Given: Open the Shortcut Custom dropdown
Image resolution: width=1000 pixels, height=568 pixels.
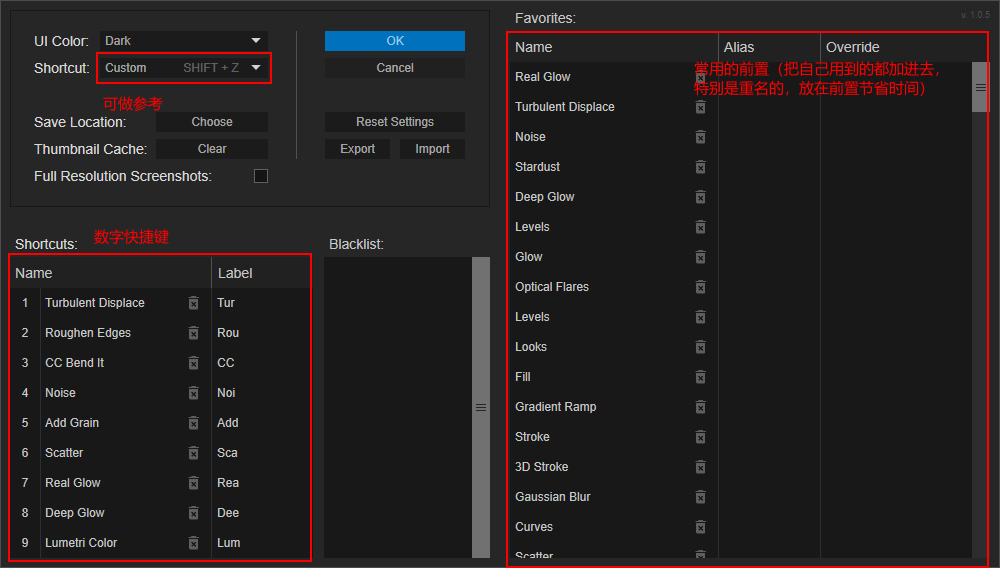Looking at the screenshot, I should coord(184,68).
